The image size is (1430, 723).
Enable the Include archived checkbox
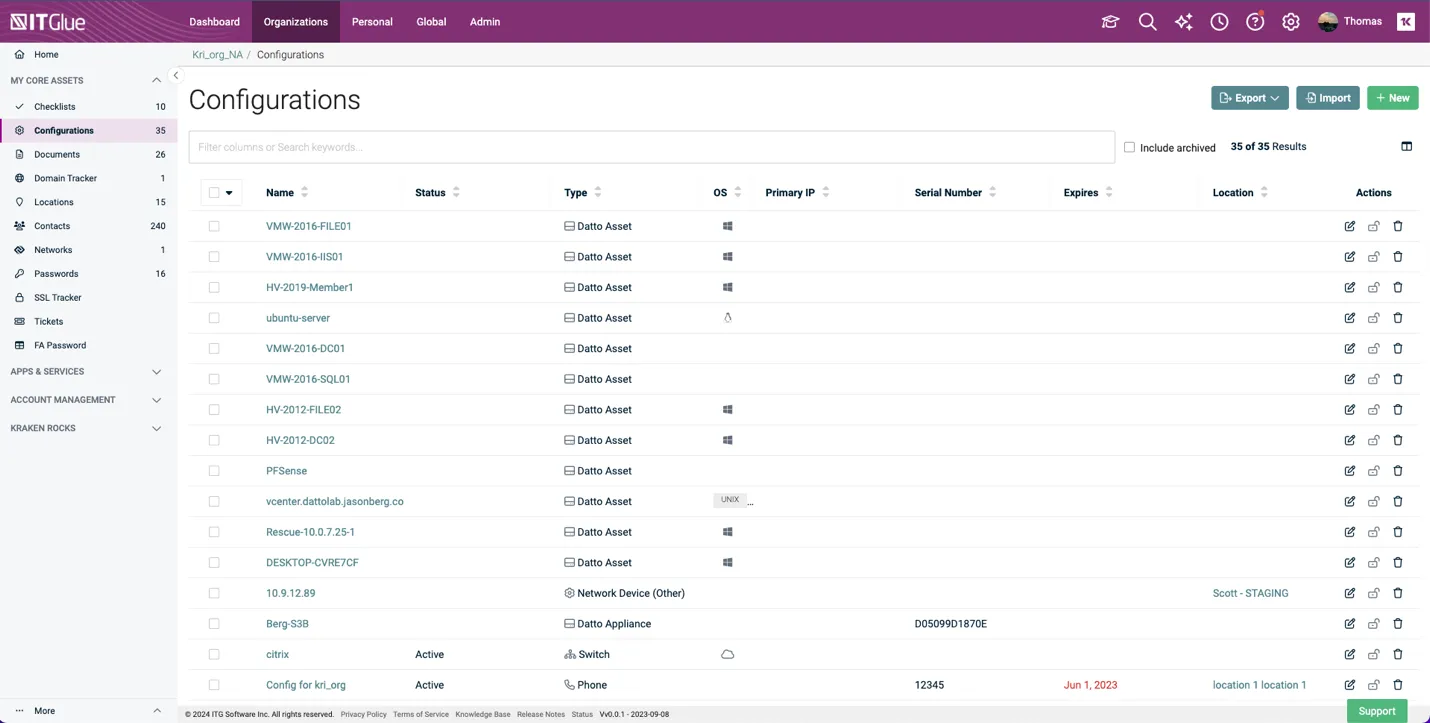click(x=1129, y=147)
